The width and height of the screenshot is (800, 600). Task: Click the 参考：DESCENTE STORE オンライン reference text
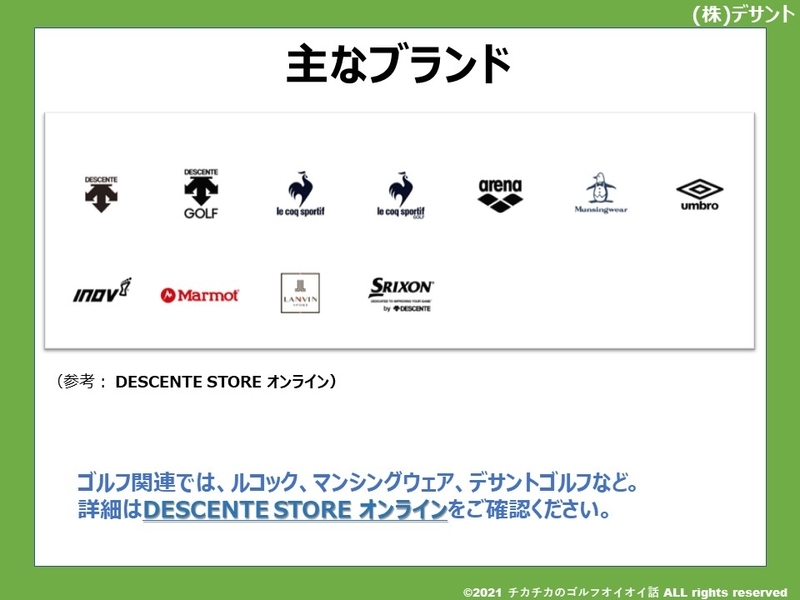(195, 382)
